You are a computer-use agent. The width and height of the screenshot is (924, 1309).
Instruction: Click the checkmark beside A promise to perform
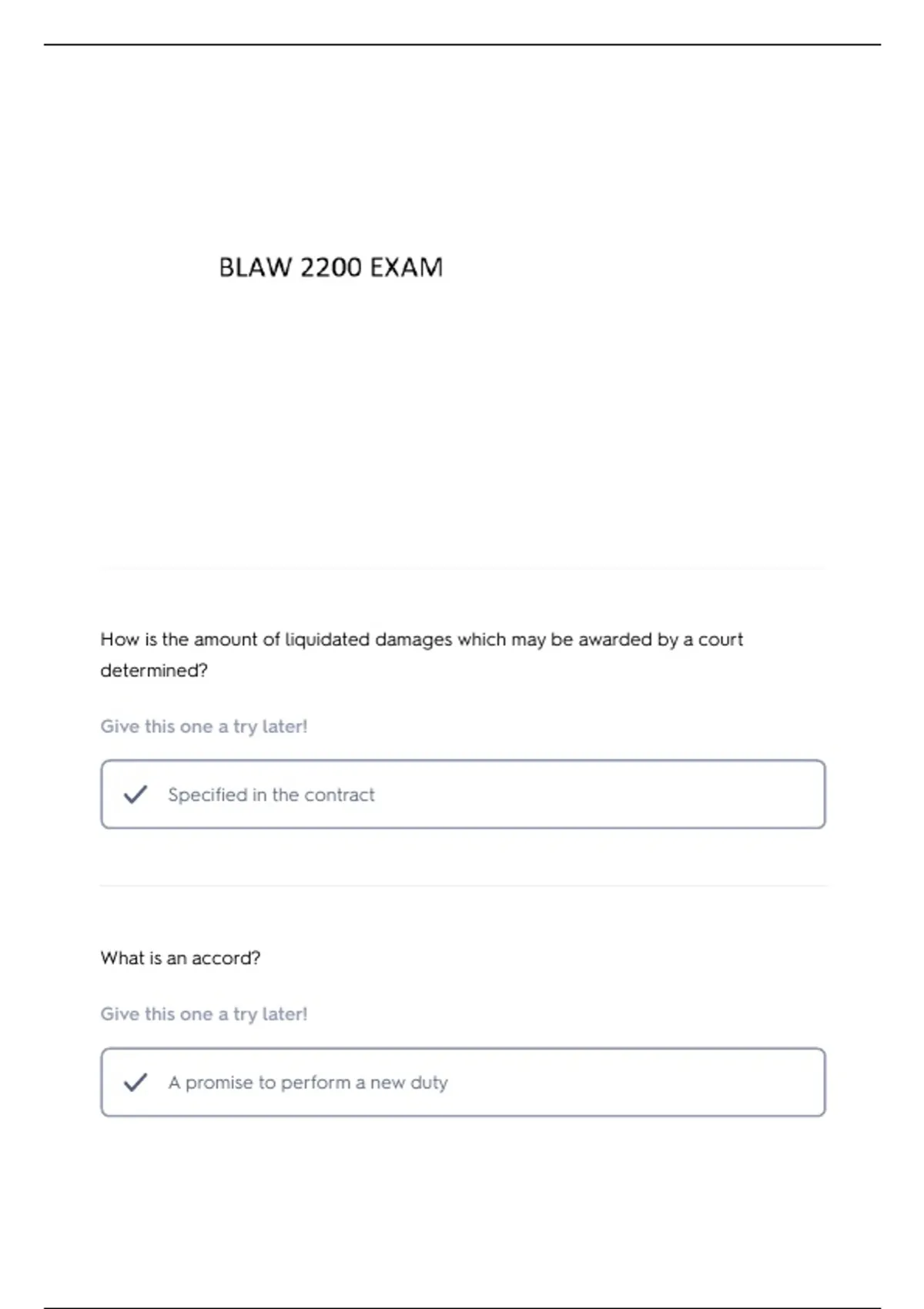point(136,1083)
